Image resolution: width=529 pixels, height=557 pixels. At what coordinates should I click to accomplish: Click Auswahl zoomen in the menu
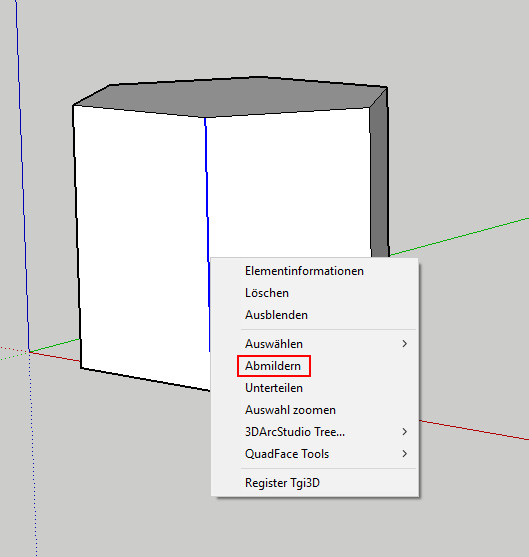(290, 410)
